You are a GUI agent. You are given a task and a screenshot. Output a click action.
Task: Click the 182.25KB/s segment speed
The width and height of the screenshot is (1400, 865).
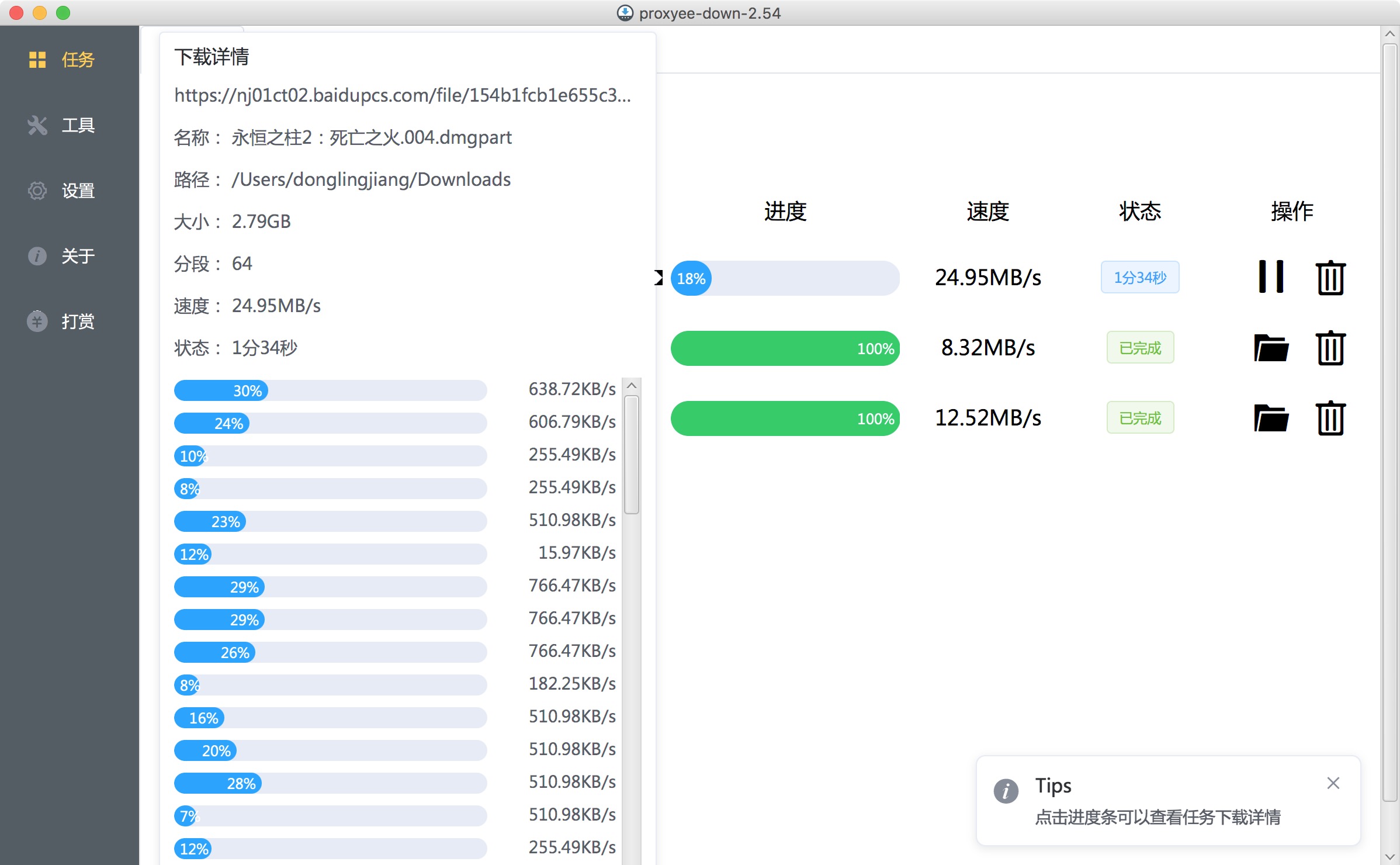point(572,683)
